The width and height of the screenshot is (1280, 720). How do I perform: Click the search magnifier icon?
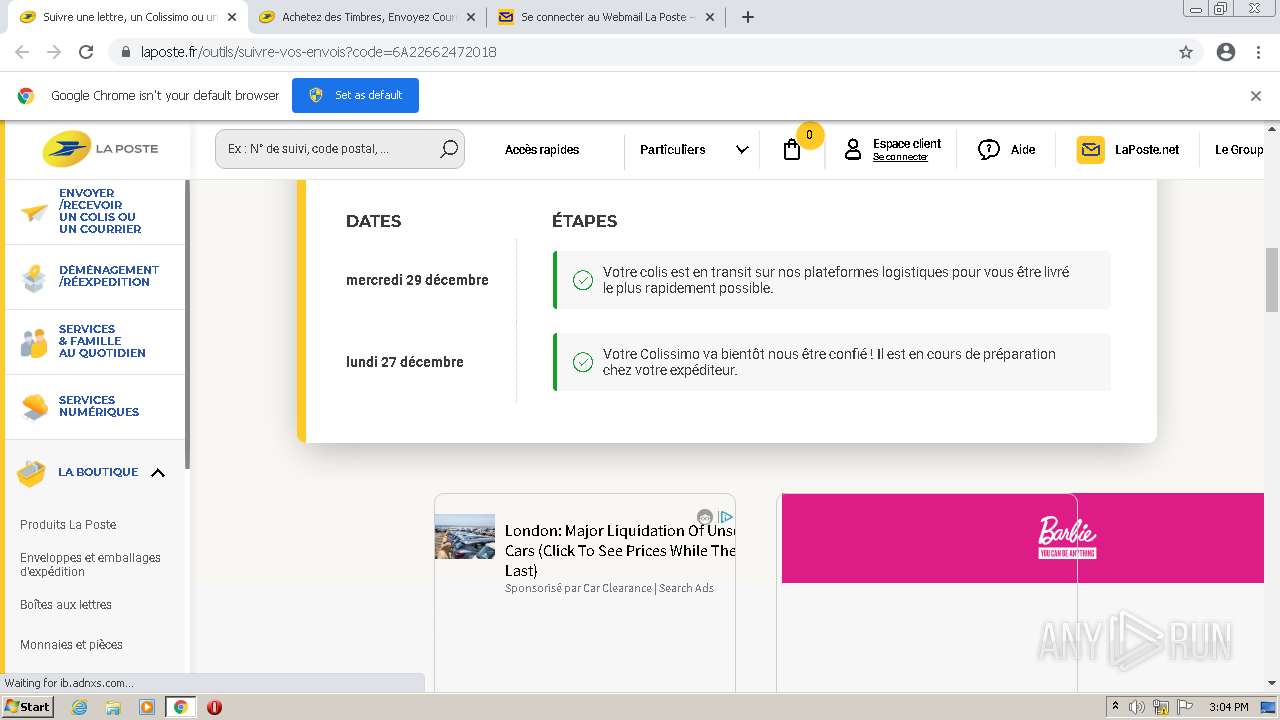(x=449, y=149)
